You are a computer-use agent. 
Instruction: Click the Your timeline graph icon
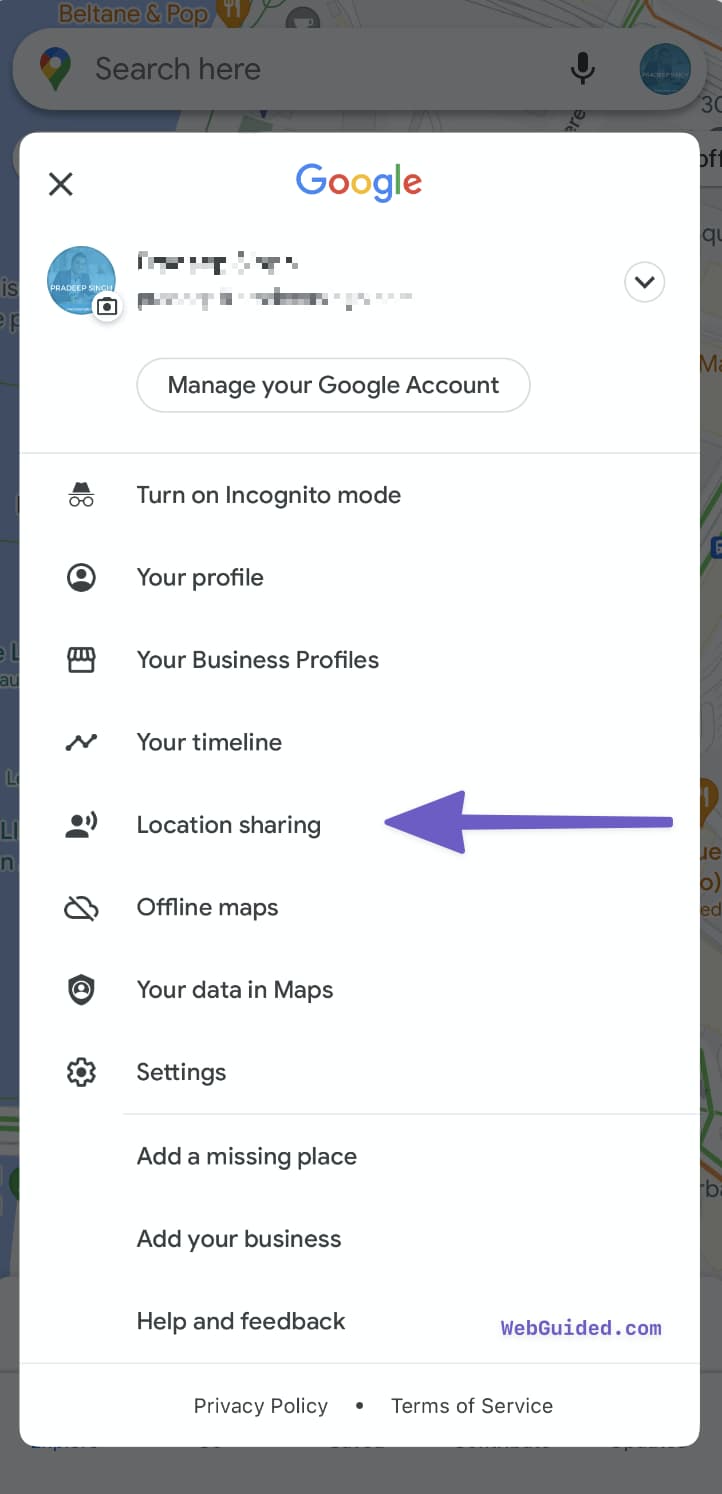[x=81, y=742]
